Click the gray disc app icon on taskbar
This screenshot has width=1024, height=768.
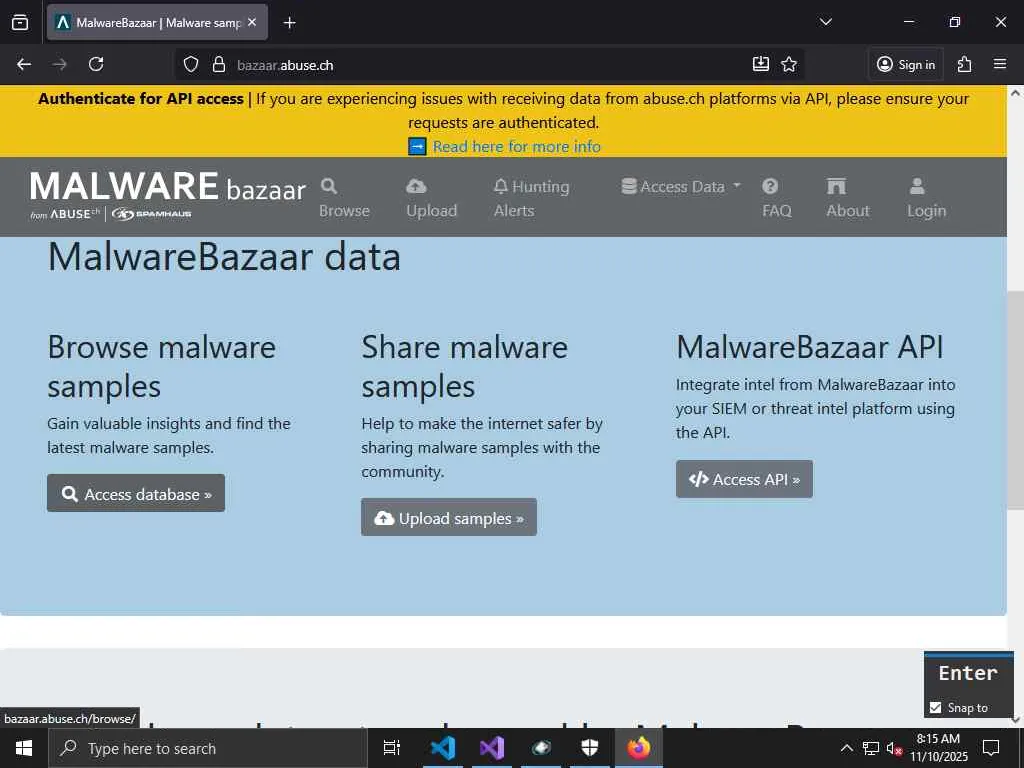click(541, 748)
